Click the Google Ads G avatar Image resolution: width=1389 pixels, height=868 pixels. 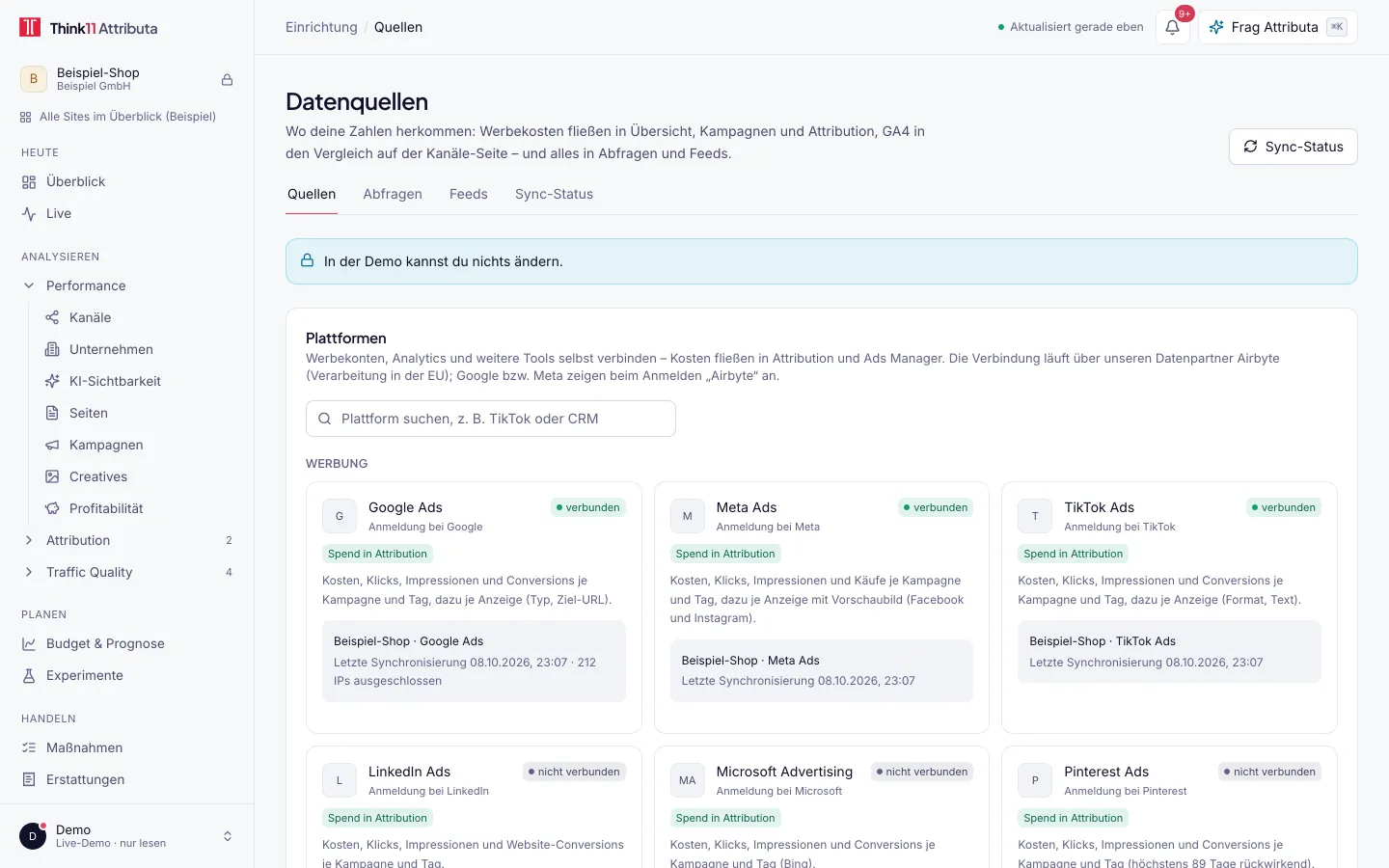[340, 516]
